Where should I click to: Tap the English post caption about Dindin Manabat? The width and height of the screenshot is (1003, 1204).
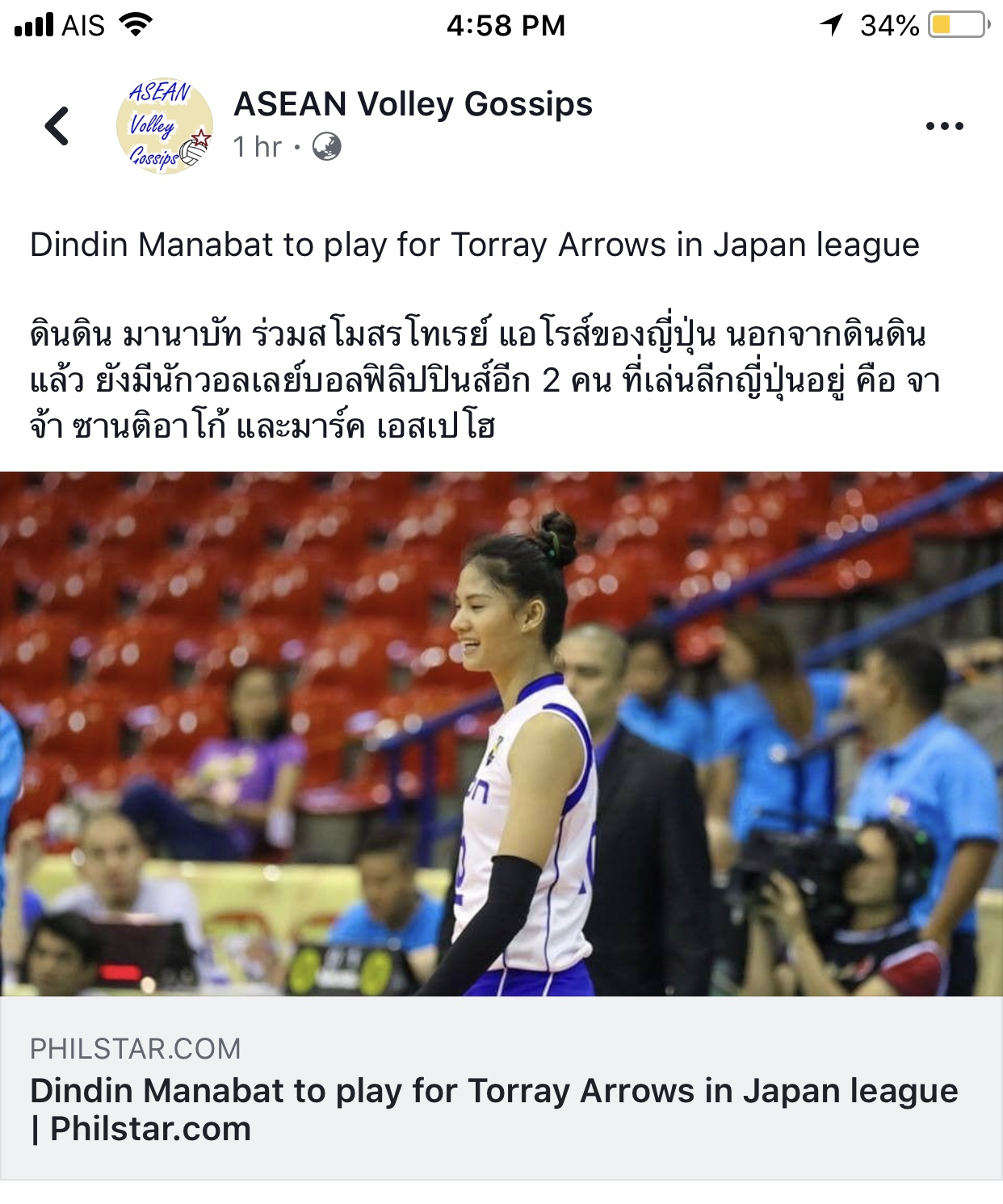475,245
